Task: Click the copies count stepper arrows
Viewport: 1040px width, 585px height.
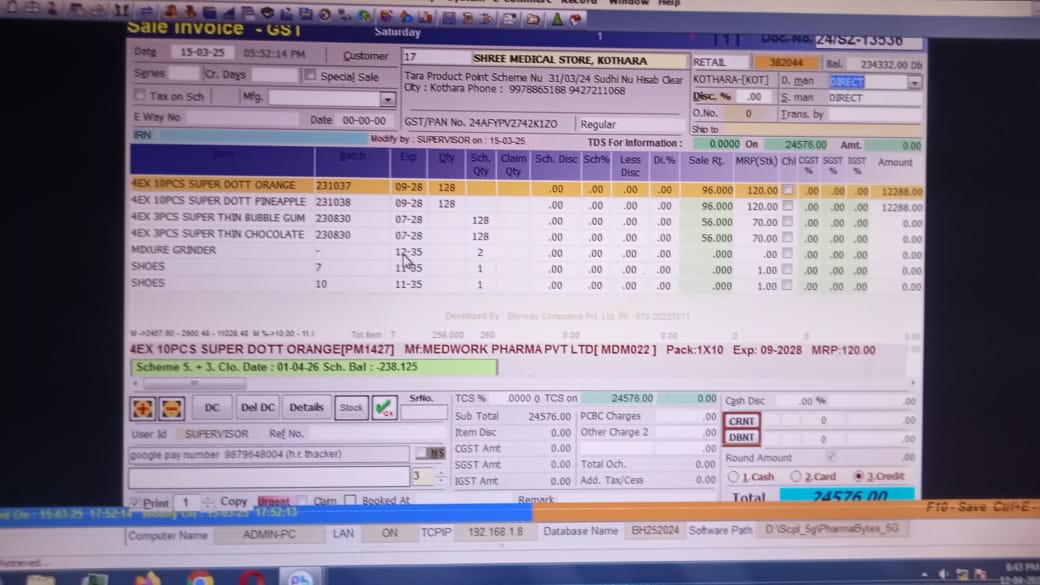Action: click(208, 502)
